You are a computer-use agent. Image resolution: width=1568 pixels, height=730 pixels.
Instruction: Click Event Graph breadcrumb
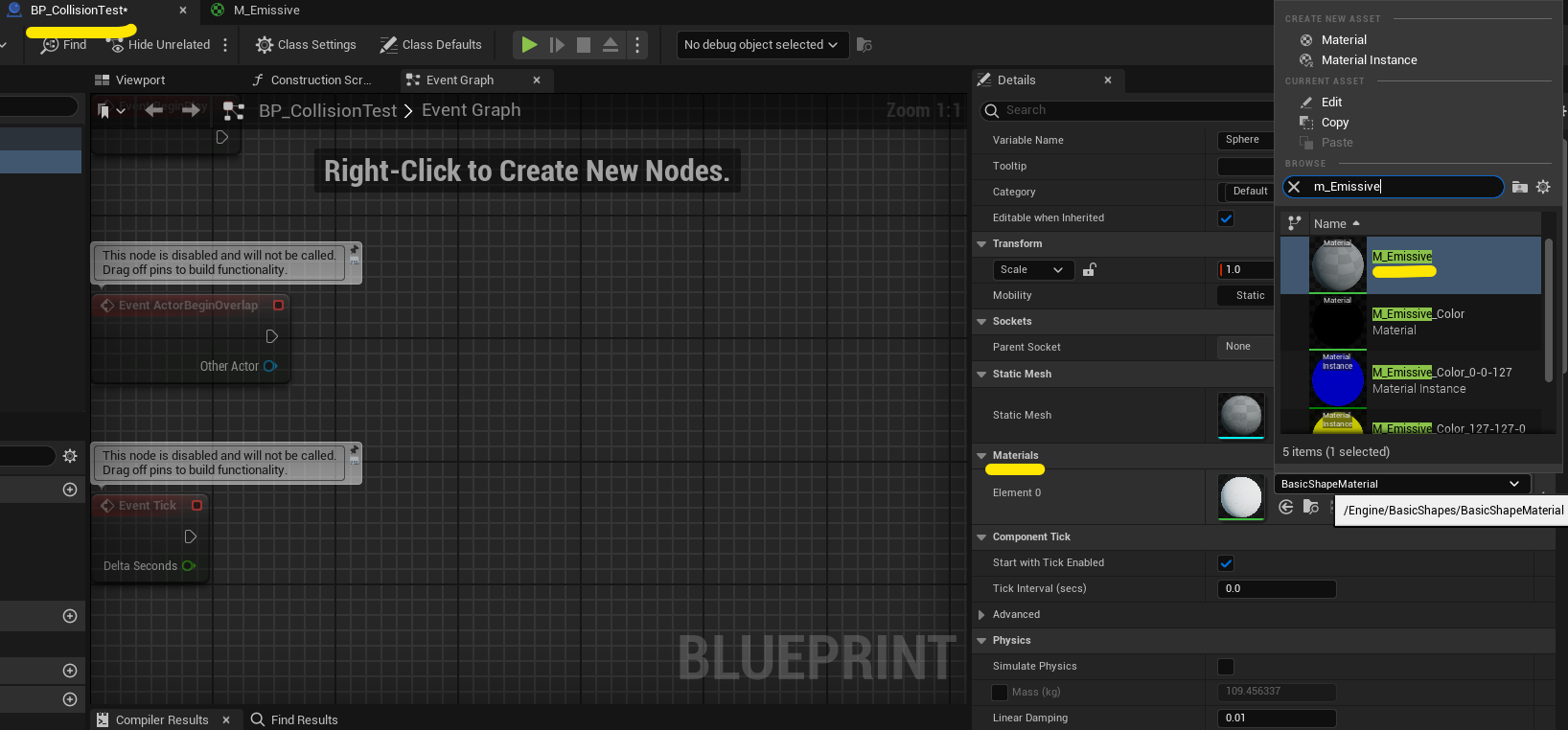[472, 110]
